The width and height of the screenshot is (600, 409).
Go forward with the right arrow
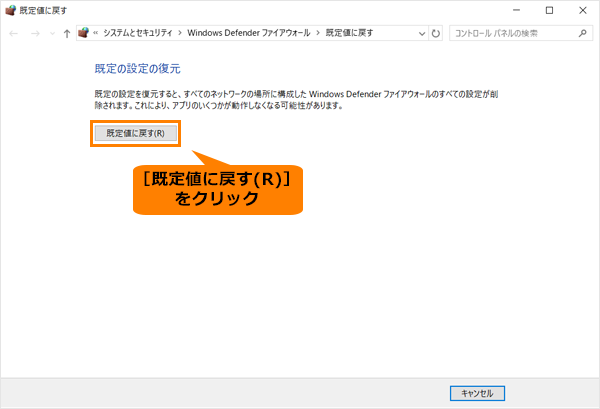(35, 34)
